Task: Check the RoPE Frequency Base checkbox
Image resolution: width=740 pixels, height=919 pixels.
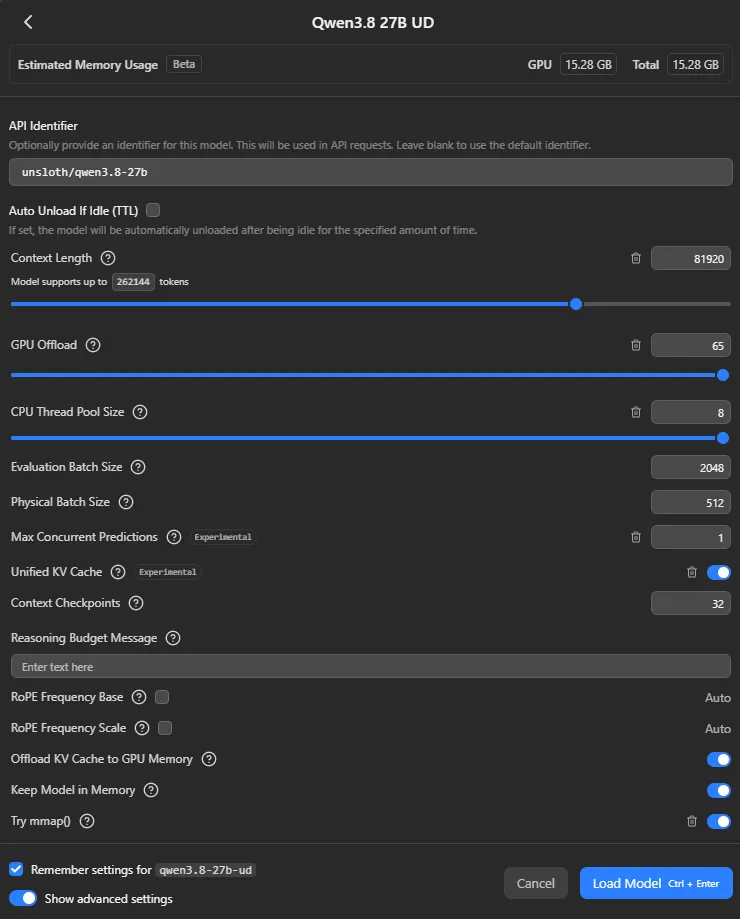Action: [162, 697]
